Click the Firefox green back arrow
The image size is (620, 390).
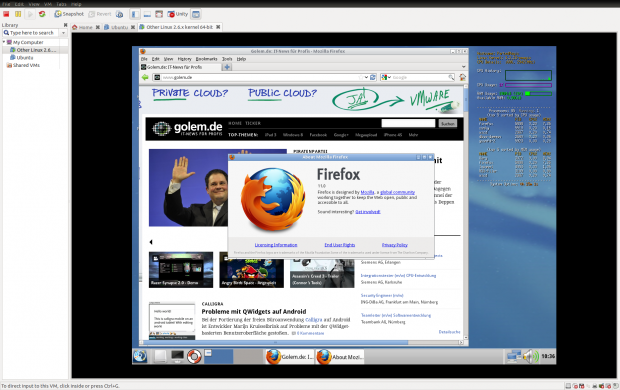tap(145, 78)
